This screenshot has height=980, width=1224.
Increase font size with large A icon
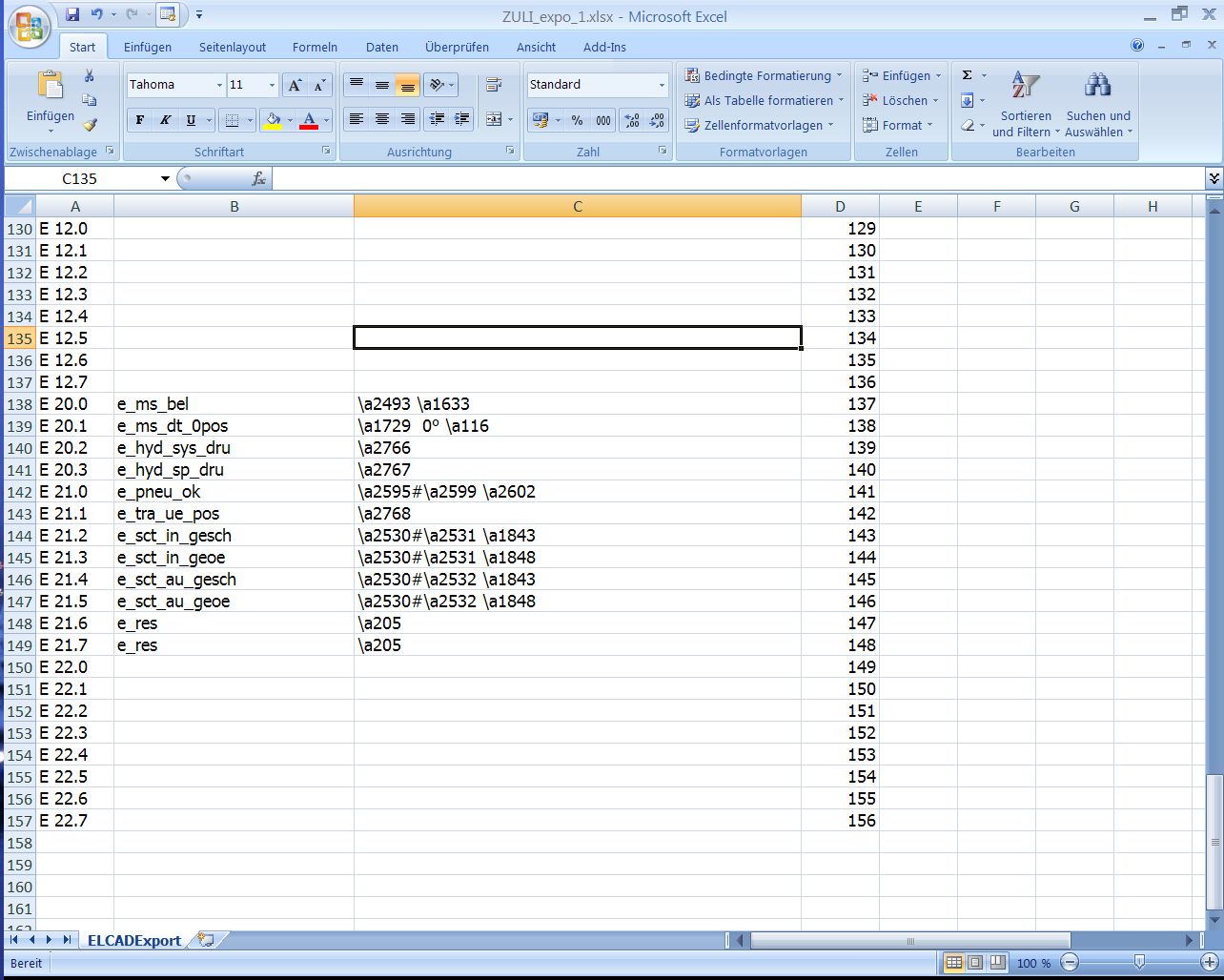click(x=295, y=85)
